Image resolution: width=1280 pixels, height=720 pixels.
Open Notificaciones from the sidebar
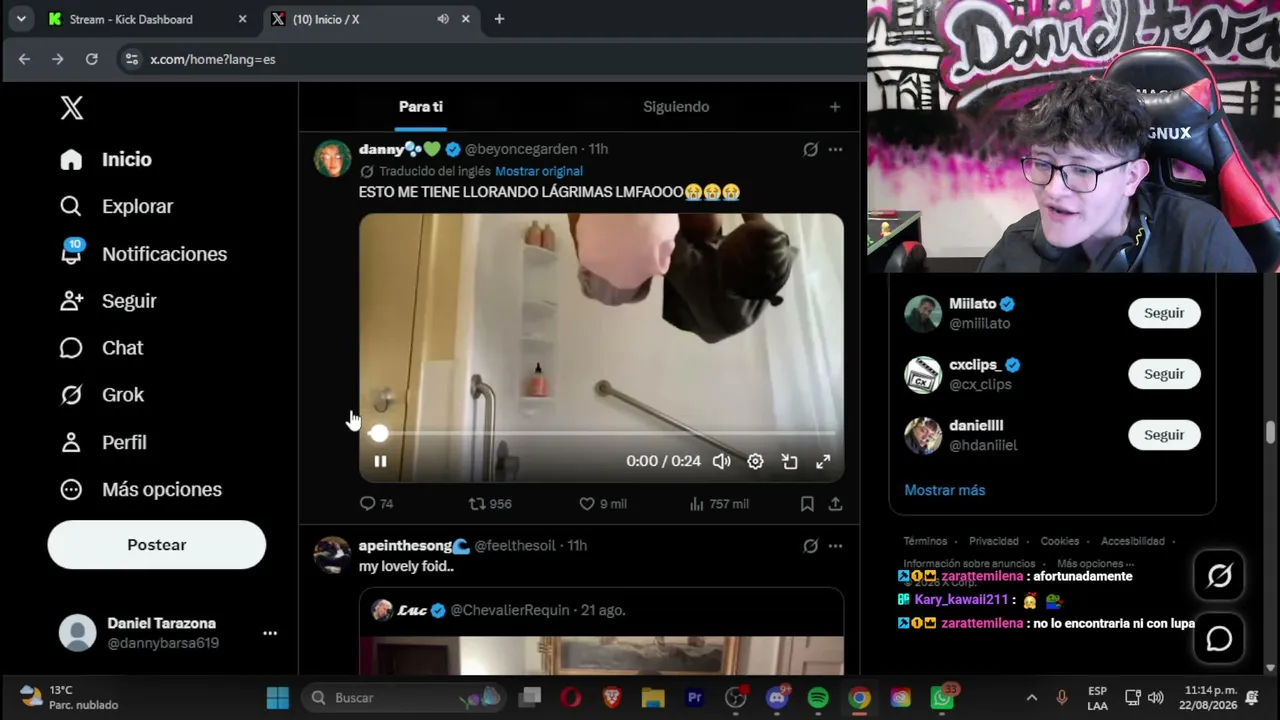point(143,254)
